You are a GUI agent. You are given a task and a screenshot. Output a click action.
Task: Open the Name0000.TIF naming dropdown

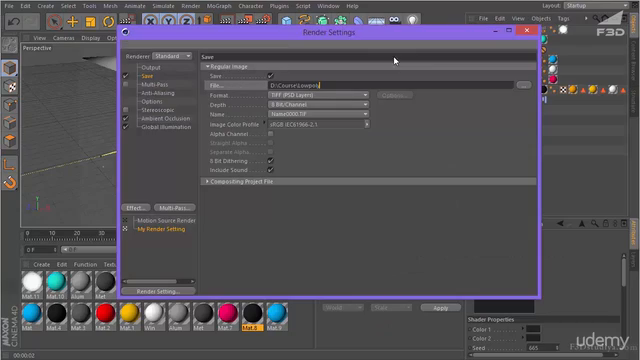point(318,114)
